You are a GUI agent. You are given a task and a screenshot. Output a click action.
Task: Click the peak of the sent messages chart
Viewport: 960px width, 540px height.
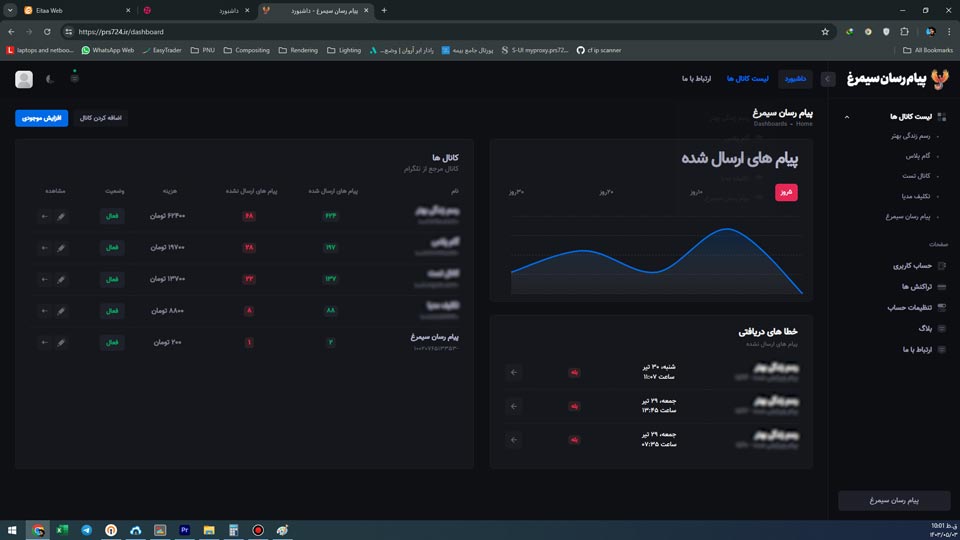coord(727,229)
